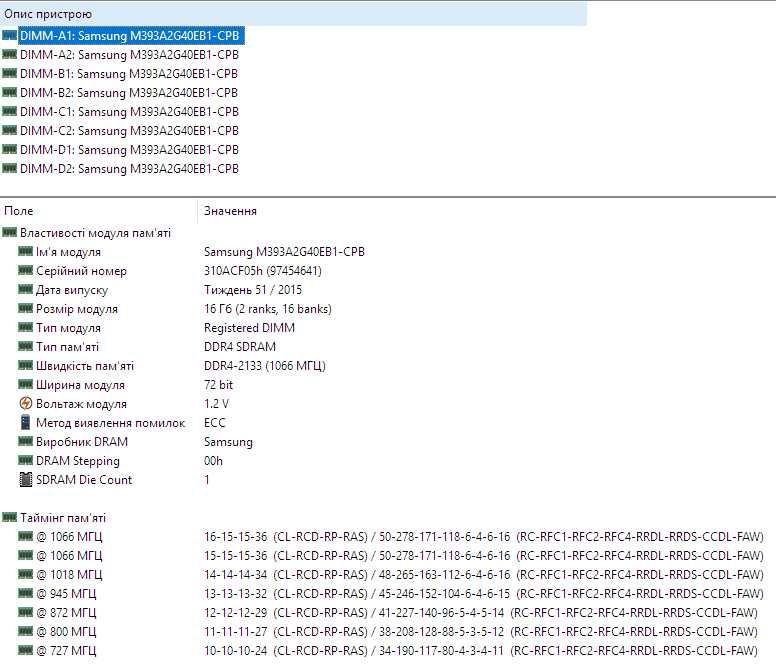The height and width of the screenshot is (668, 776).
Task: Select the value 'Тиждень 51 / 2015'
Action: tap(253, 289)
